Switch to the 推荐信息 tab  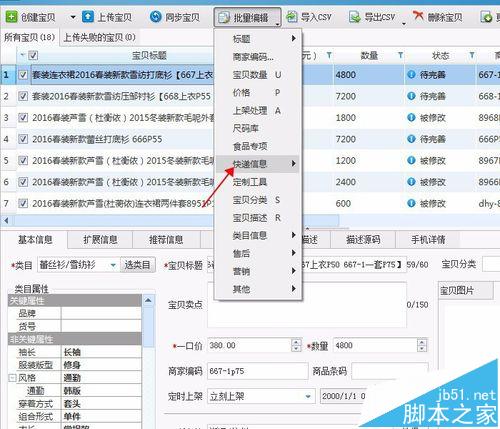[166, 239]
